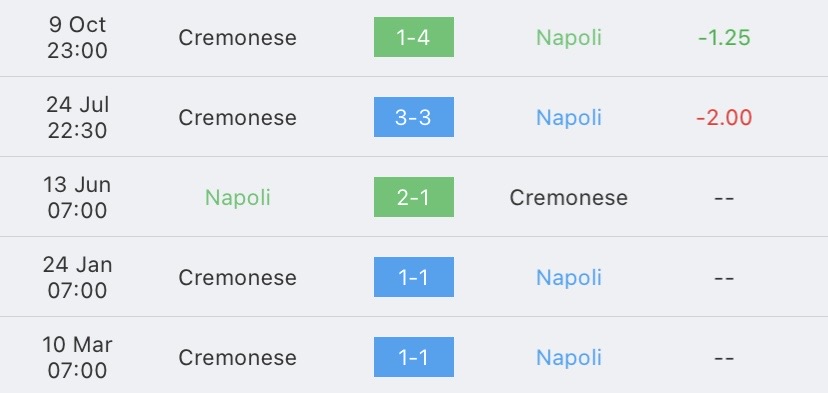The height and width of the screenshot is (393, 828).
Task: Click the 1-1 score for 10 Mar match
Action: click(x=413, y=357)
